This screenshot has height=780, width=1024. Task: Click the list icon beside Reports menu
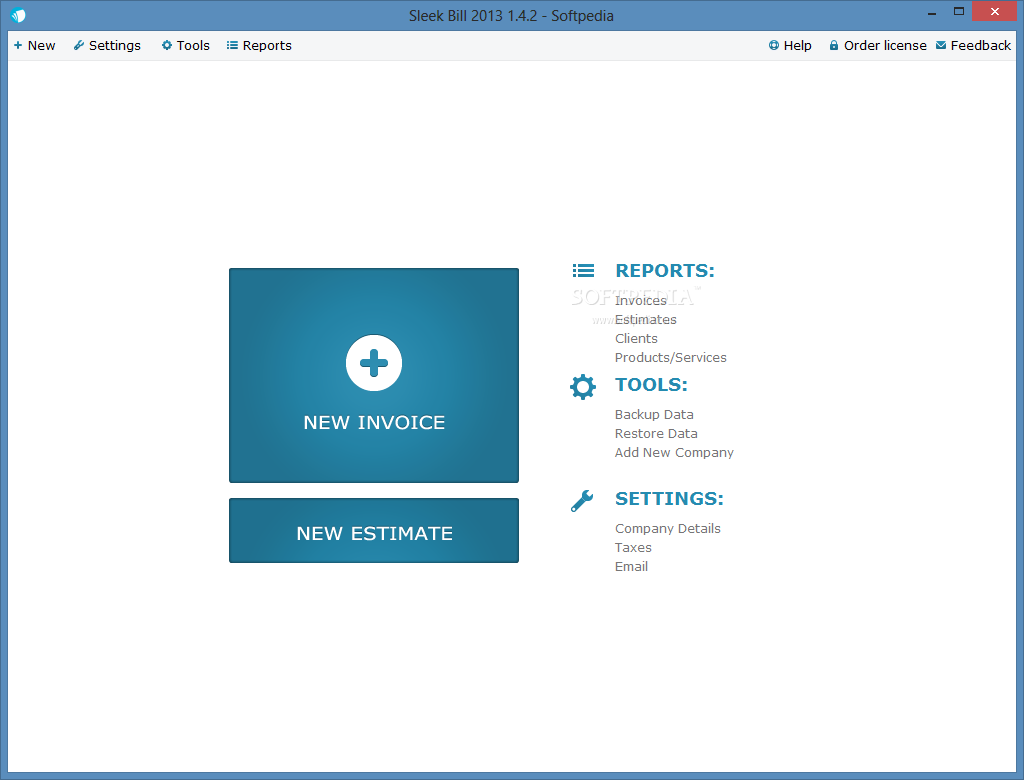pos(232,45)
